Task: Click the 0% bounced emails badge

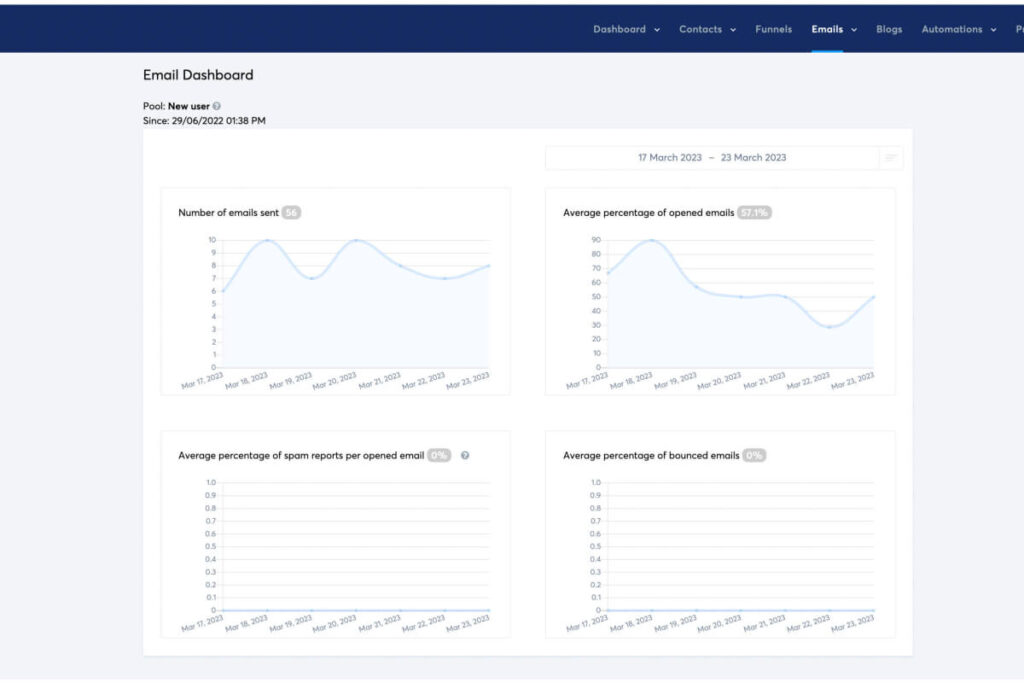Action: 754,455
